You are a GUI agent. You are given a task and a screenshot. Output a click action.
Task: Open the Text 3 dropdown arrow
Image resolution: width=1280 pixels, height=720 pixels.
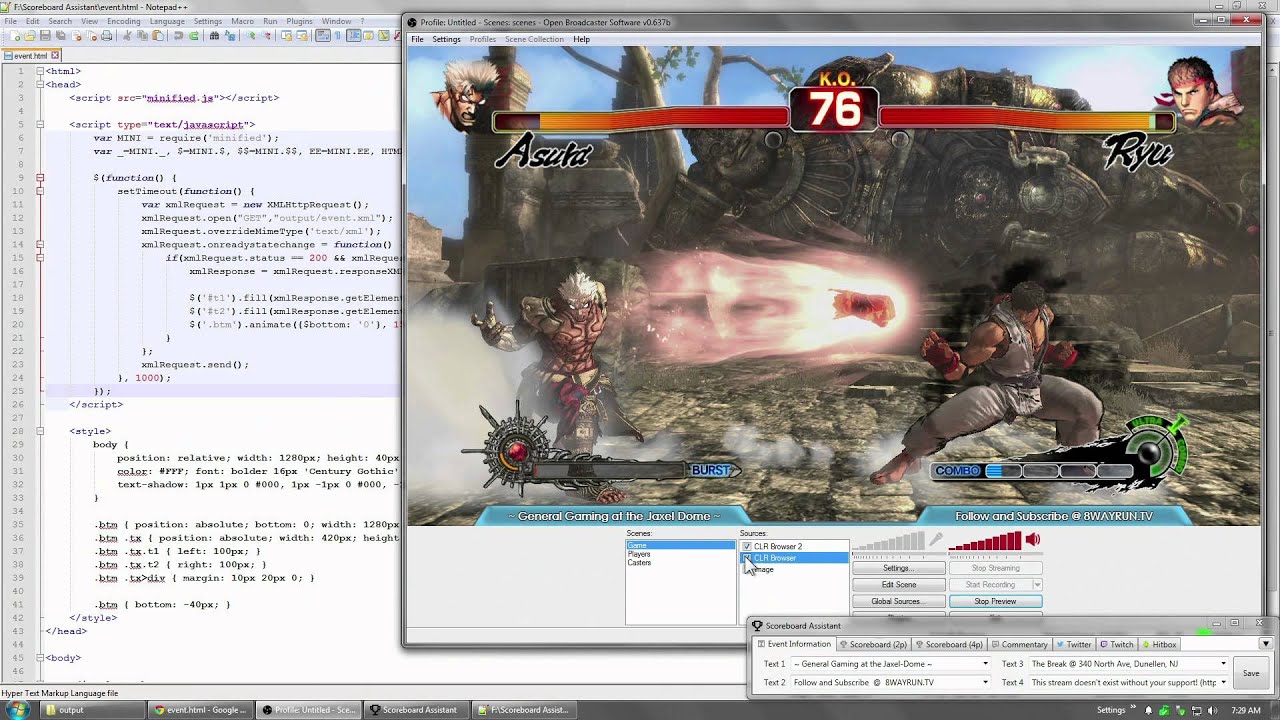[x=1223, y=664]
